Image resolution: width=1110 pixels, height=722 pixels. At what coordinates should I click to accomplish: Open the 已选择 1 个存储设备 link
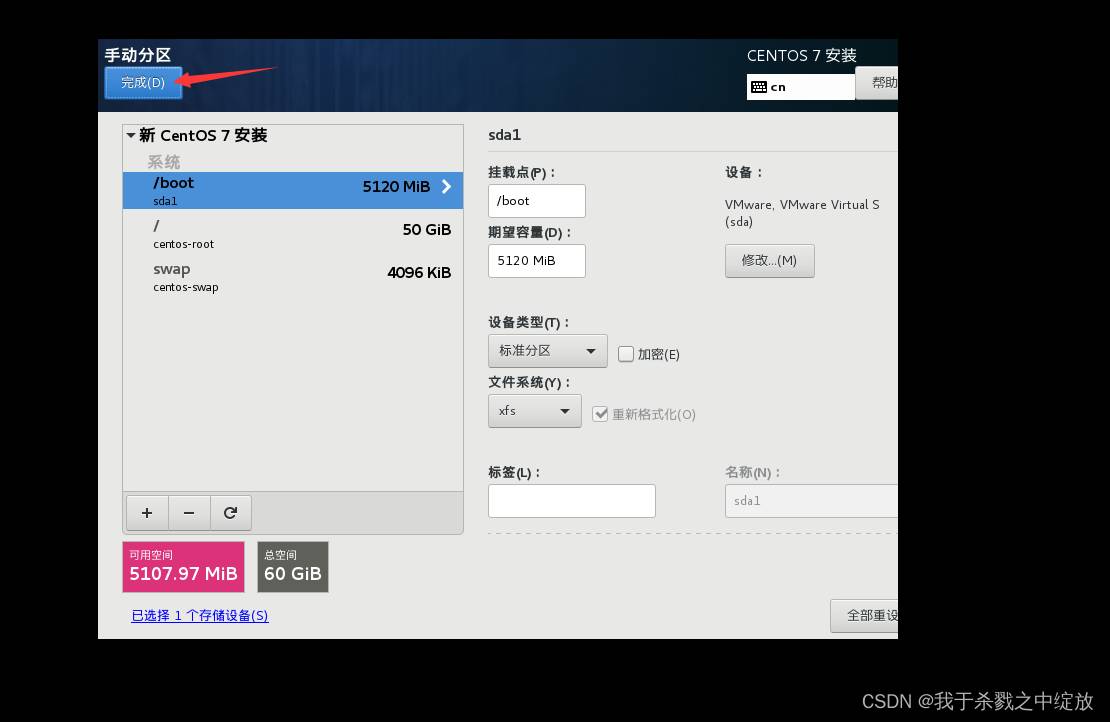200,616
